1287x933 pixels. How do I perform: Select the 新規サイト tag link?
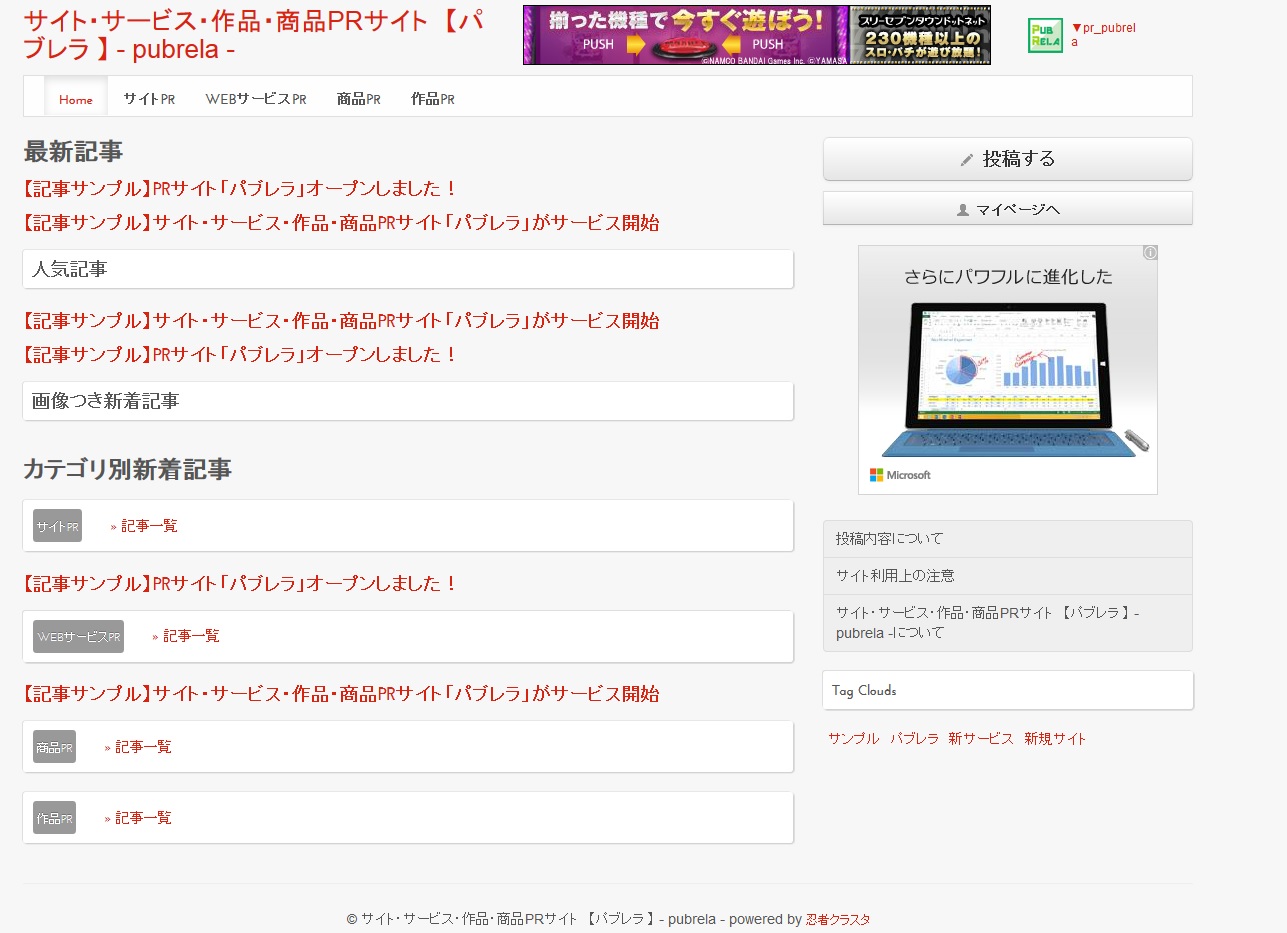1054,739
